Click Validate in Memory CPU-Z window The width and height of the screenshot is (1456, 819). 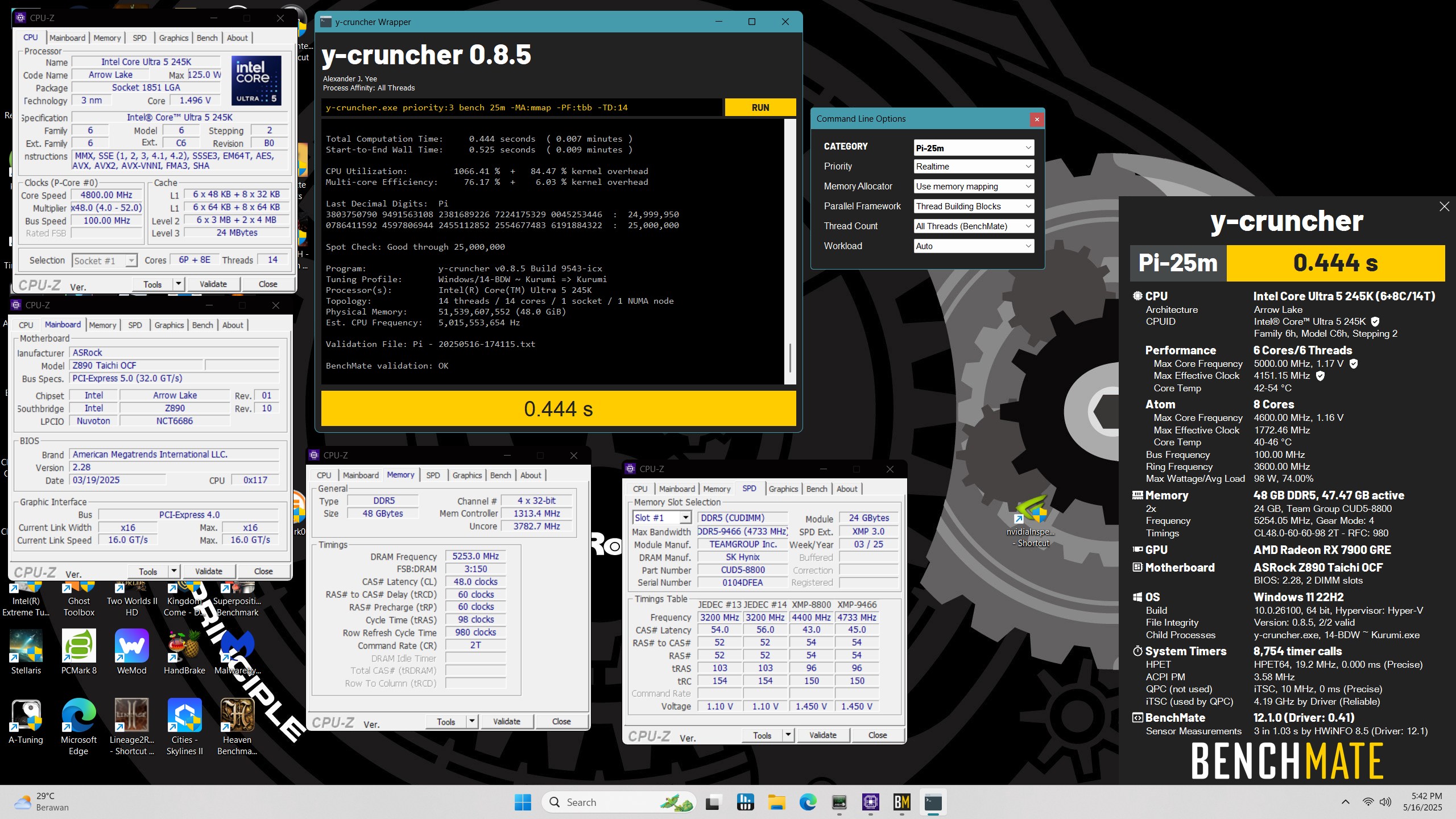[507, 721]
